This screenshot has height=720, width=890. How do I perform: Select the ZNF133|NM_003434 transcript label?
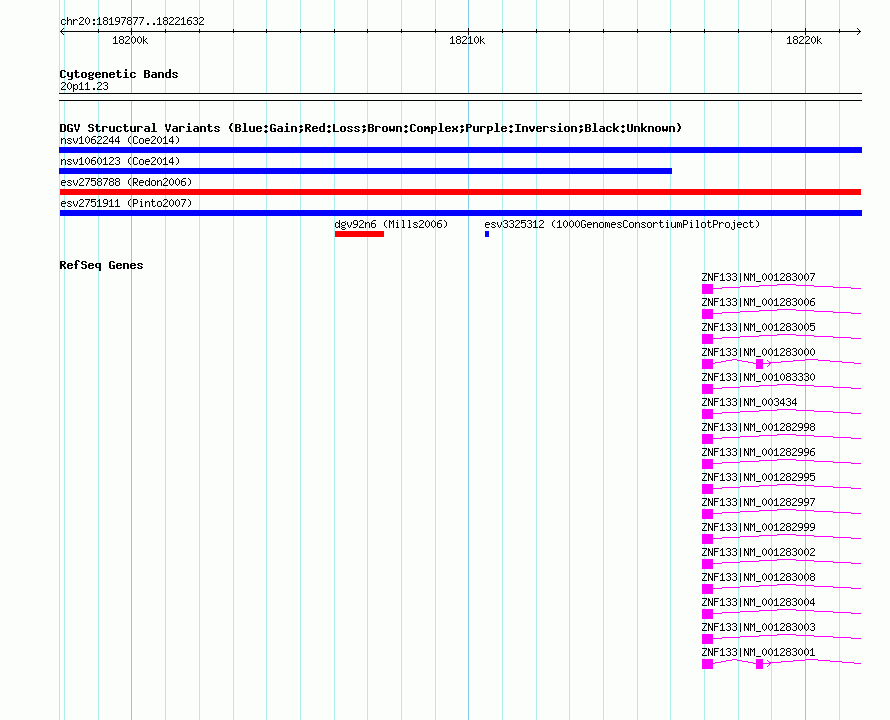[x=749, y=402]
